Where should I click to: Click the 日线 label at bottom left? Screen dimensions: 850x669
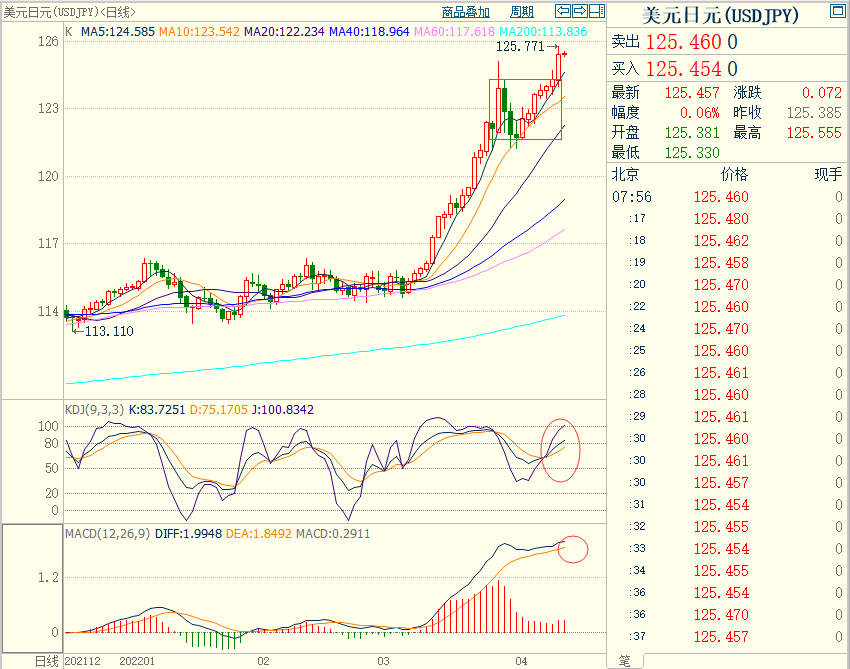(47, 661)
